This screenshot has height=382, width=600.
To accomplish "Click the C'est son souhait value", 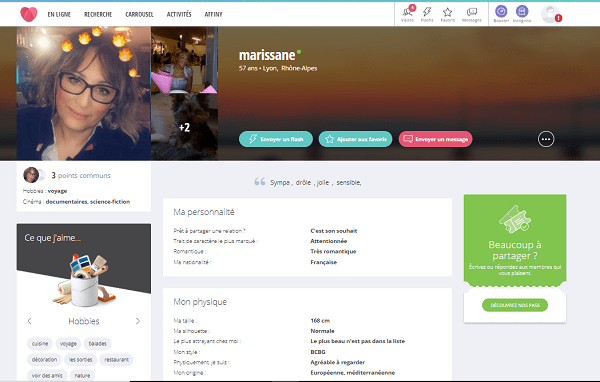I will pos(334,231).
